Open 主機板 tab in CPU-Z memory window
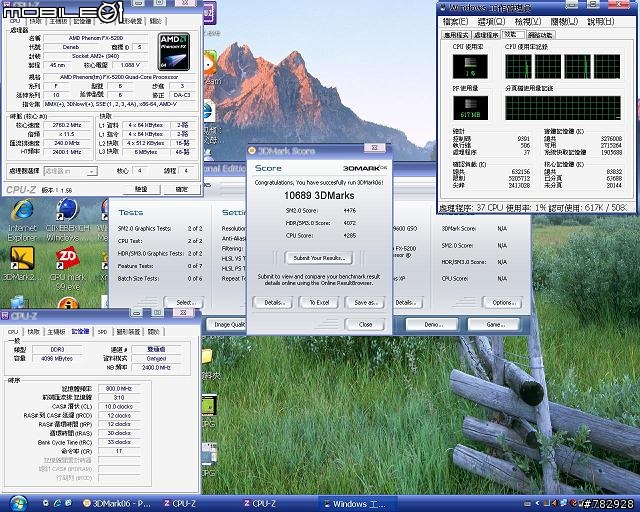The image size is (640, 512). [x=56, y=332]
